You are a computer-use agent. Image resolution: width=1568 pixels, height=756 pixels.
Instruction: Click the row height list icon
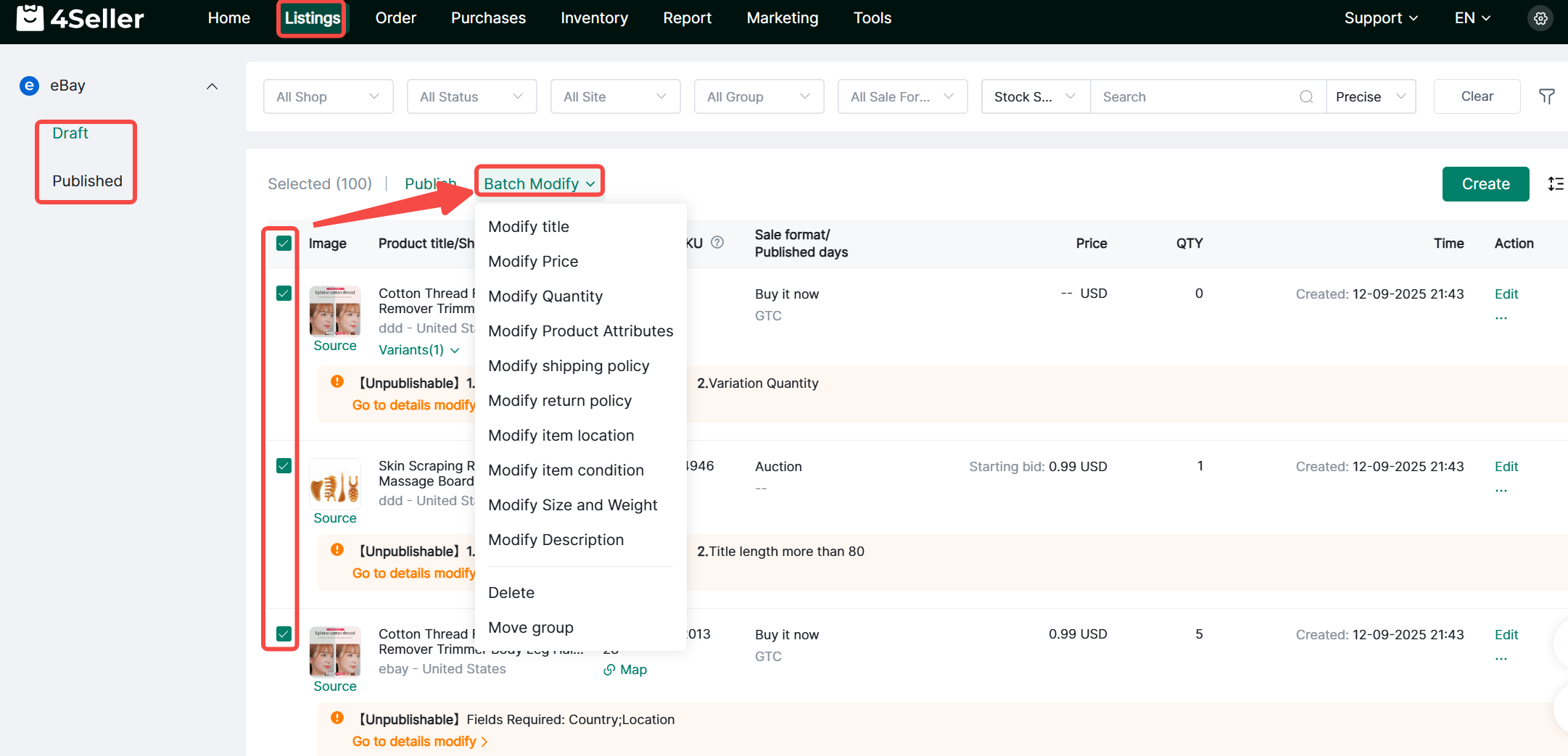coord(1555,184)
